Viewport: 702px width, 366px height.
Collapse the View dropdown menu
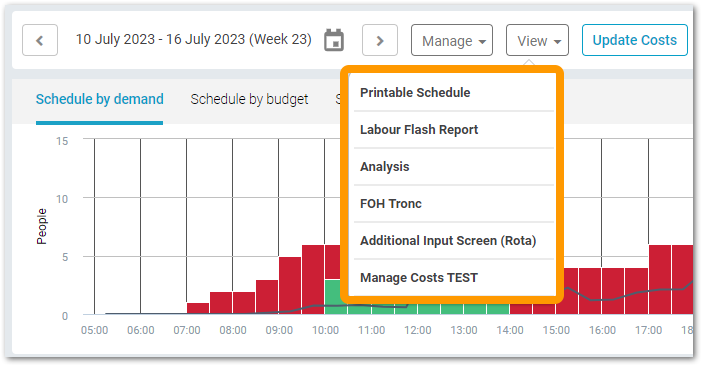pos(537,40)
